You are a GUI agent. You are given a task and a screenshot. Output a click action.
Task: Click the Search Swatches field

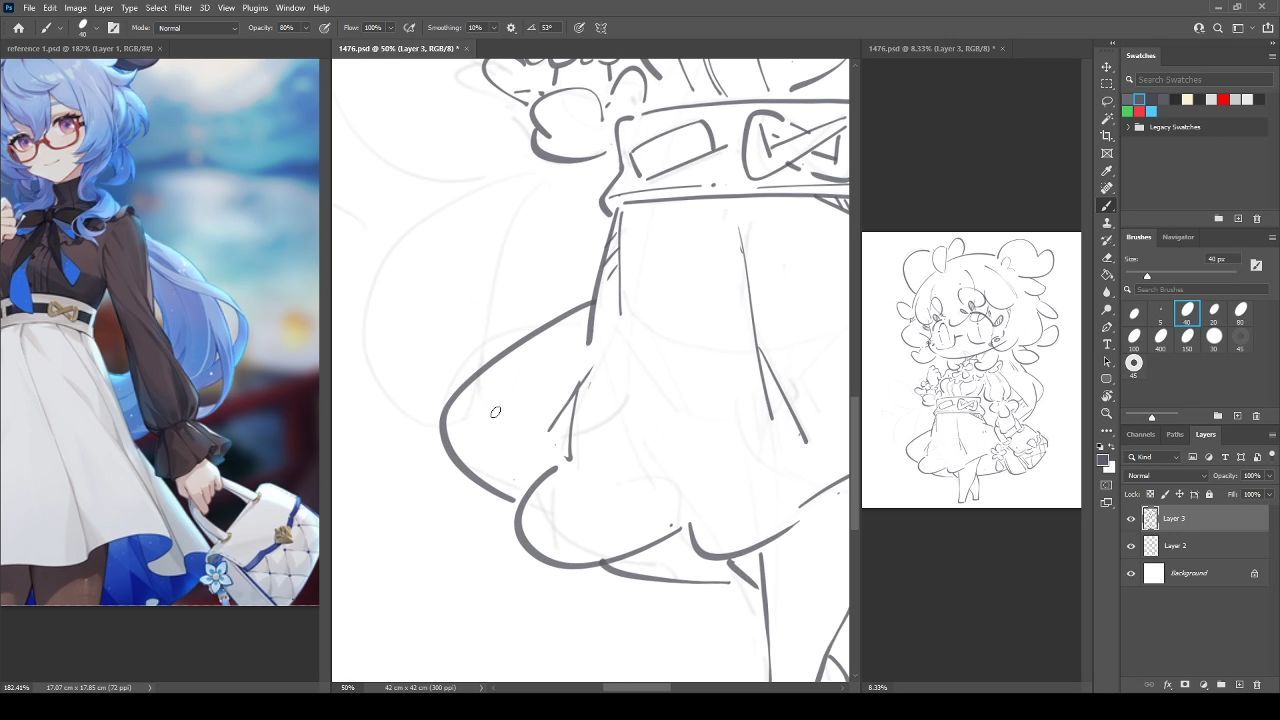click(1202, 79)
